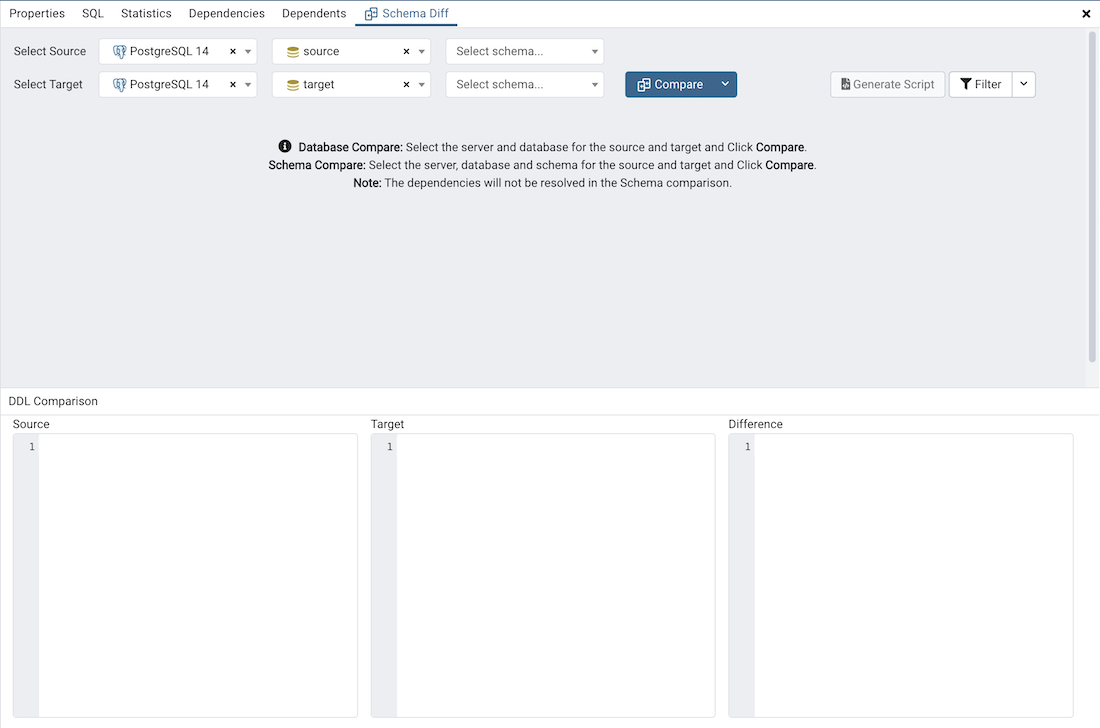Click the DDL Comparison heading
Screen dimensions: 1100x728
point(53,401)
